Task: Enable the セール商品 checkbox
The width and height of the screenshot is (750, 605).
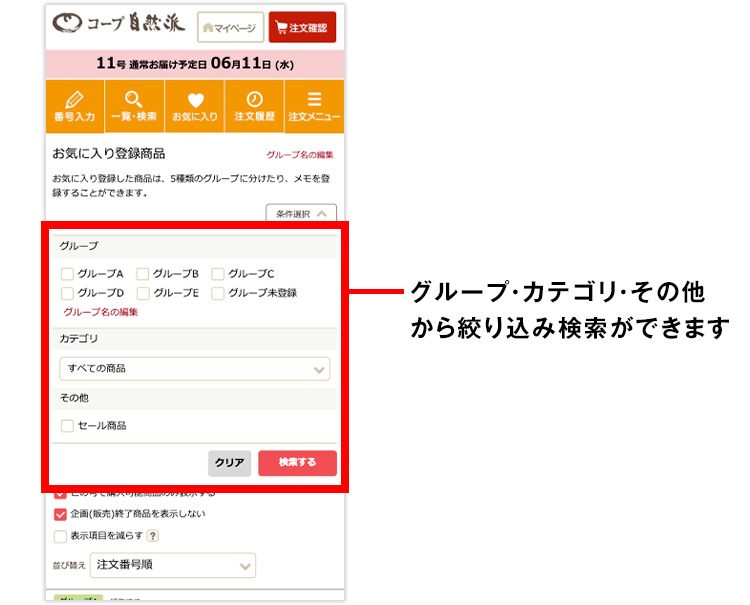Action: 67,425
